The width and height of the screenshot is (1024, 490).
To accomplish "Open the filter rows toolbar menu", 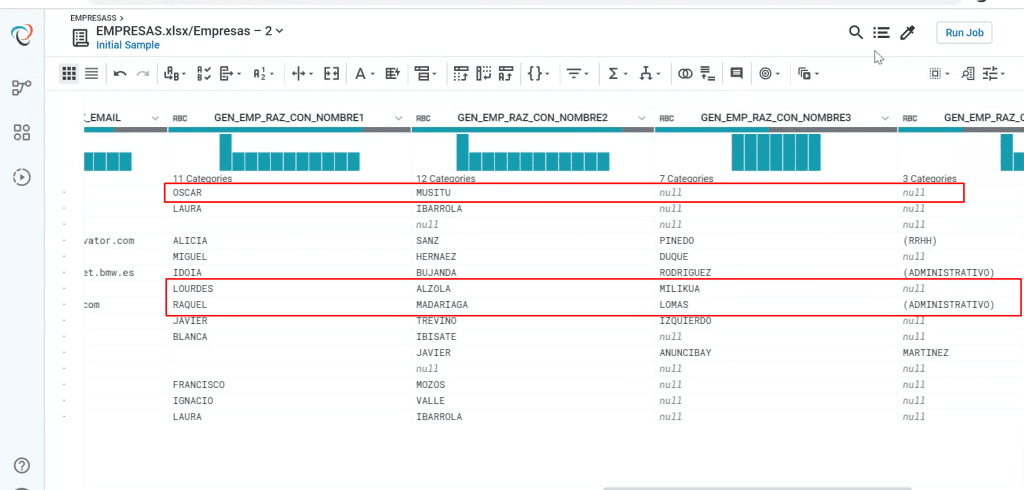I will pos(577,74).
